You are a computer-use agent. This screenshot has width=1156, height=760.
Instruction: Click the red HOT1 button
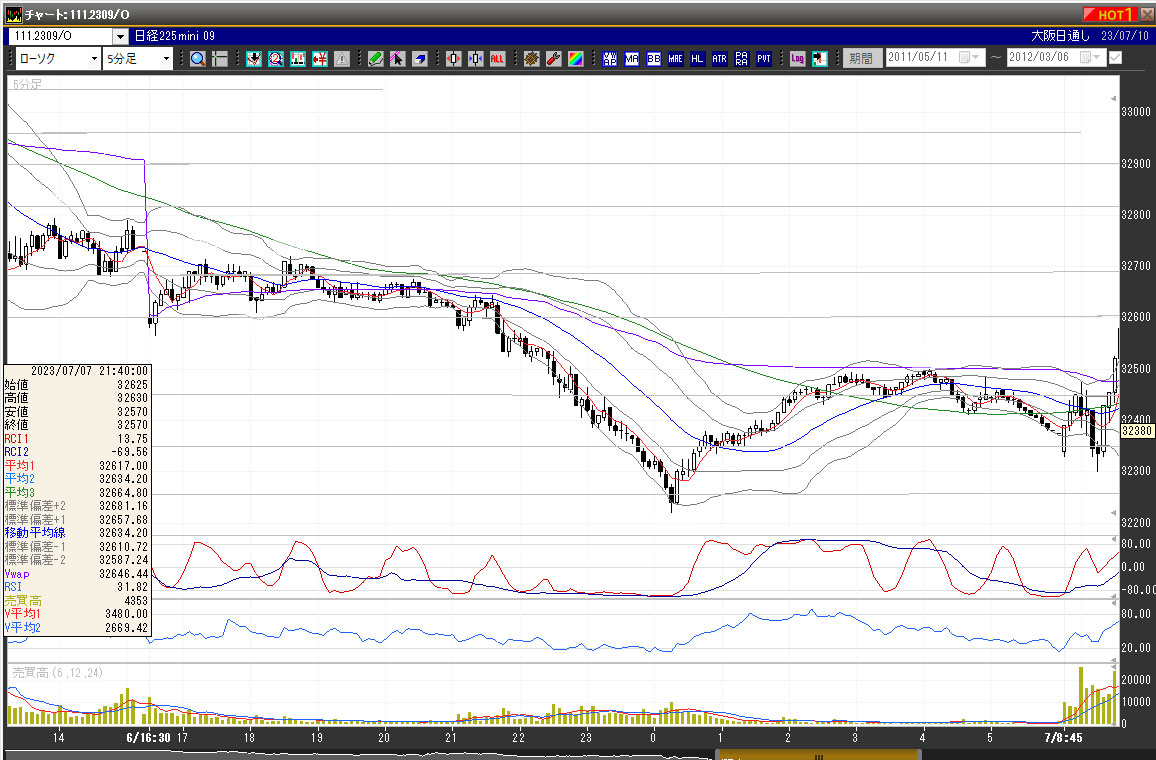(x=1110, y=14)
